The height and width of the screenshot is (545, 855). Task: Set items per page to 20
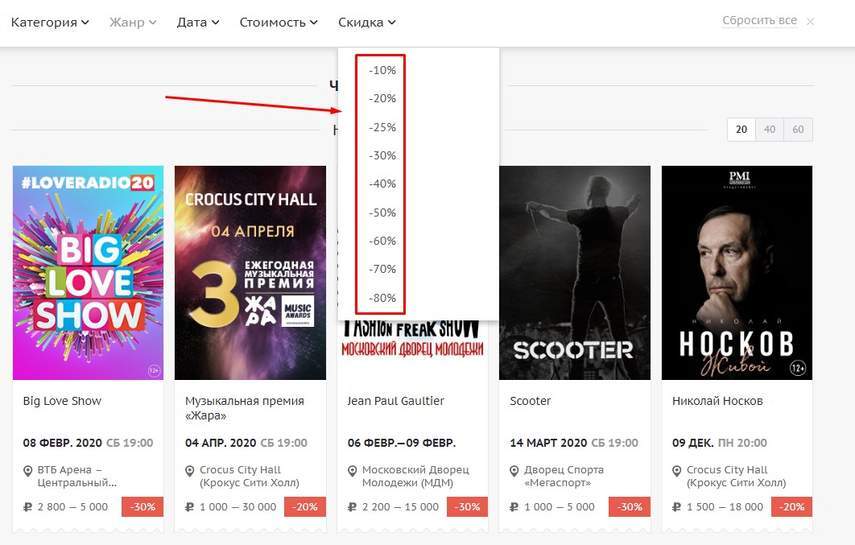(x=741, y=129)
